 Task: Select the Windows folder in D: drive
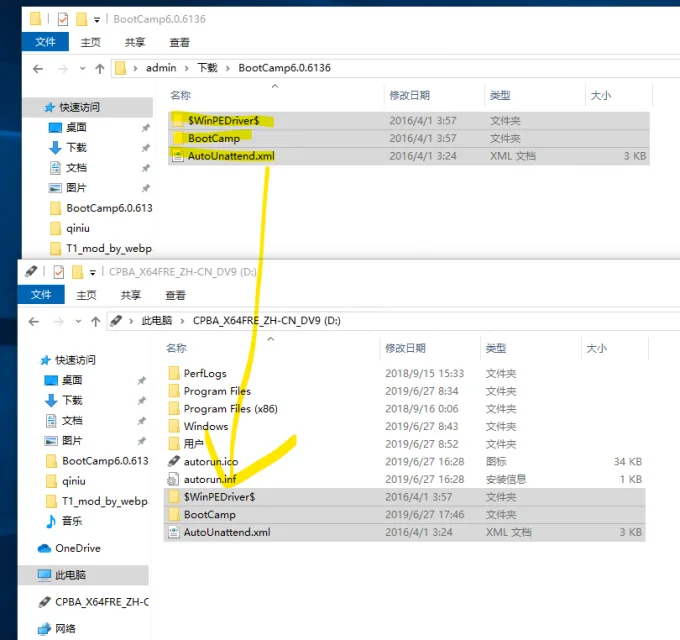(404, 427)
